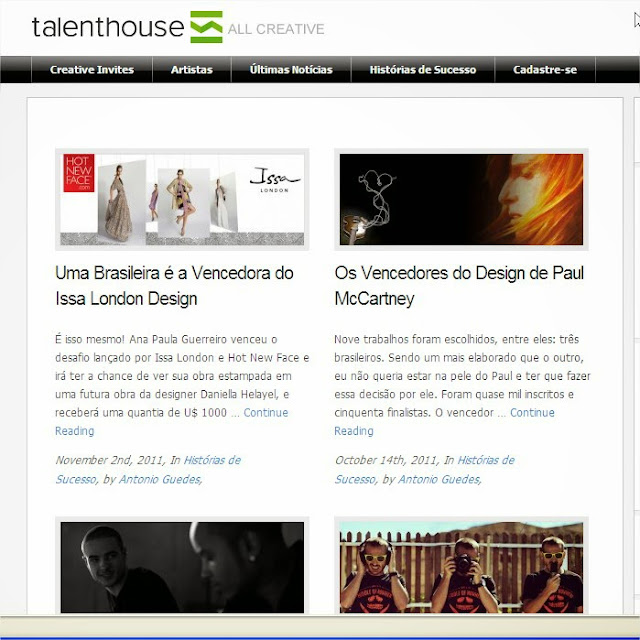
Task: Open the black-and-white two men thumbnail
Action: click(x=182, y=567)
